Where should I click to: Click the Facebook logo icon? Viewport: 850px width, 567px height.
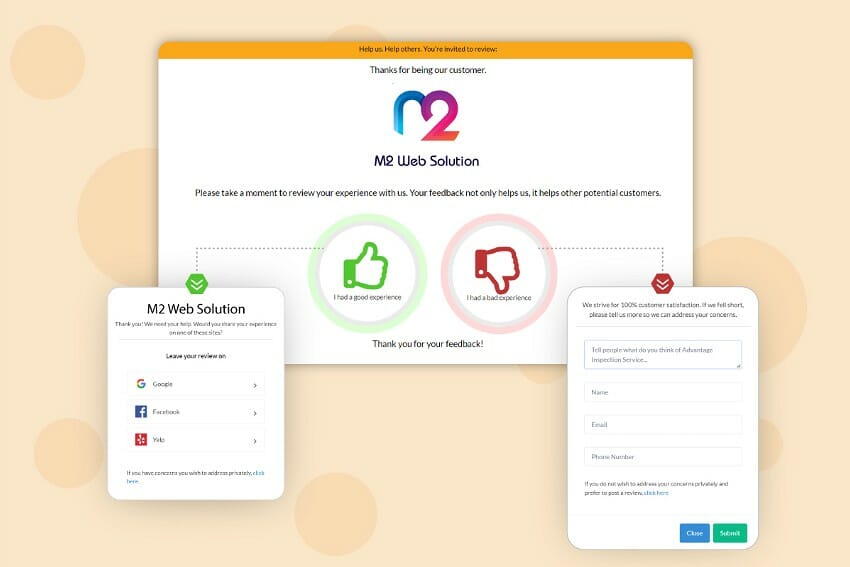pos(141,411)
